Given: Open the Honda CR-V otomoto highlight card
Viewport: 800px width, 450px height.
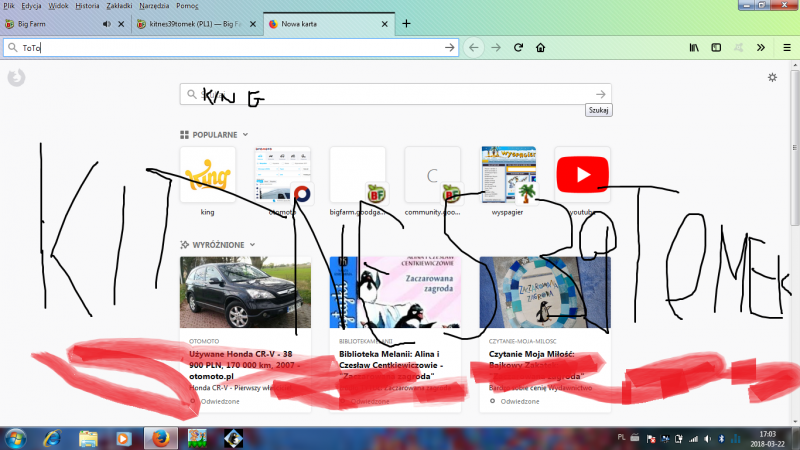Looking at the screenshot, I should pos(245,334).
